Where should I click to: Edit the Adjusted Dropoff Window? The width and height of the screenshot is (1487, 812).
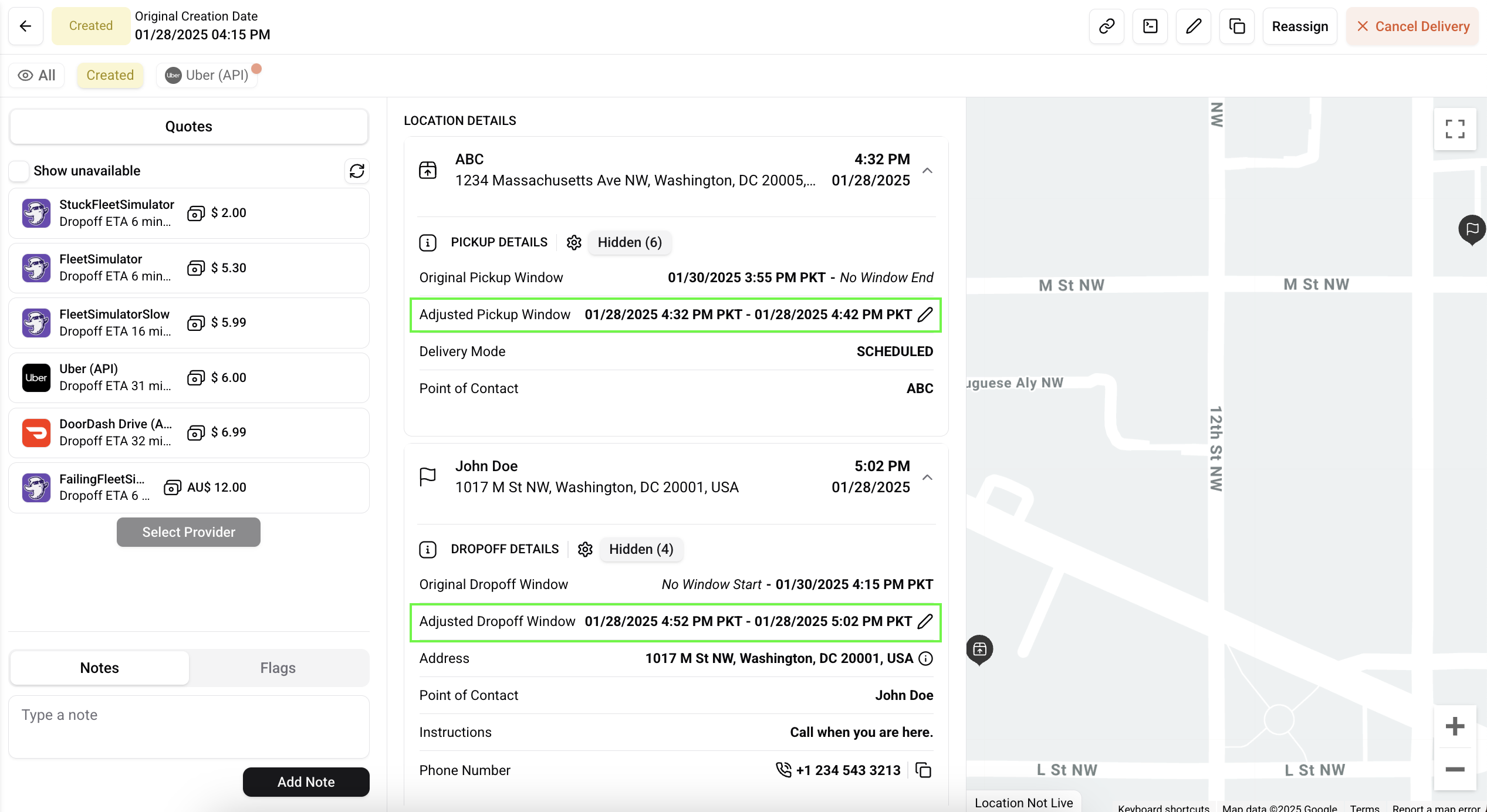pyautogui.click(x=925, y=622)
